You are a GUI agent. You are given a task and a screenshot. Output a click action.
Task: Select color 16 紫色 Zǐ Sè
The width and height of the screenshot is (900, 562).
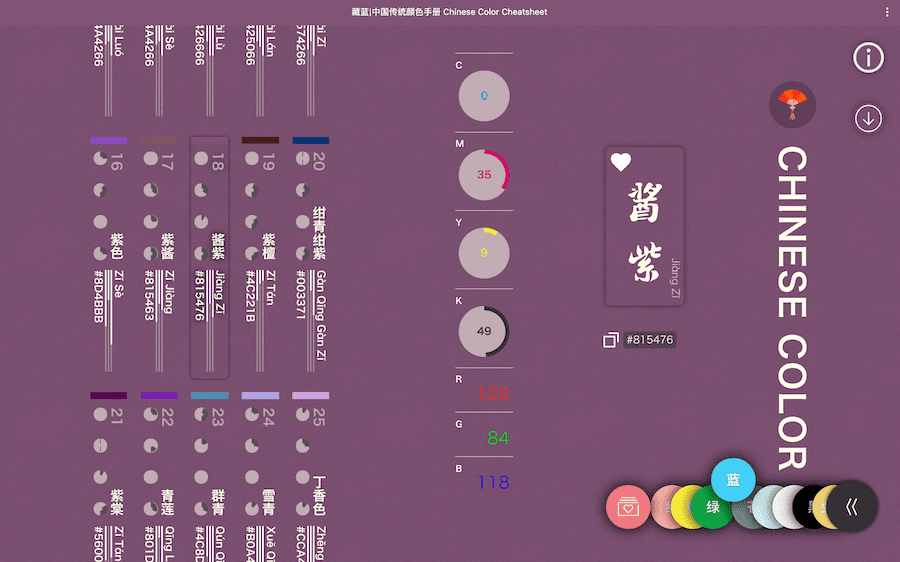108,255
